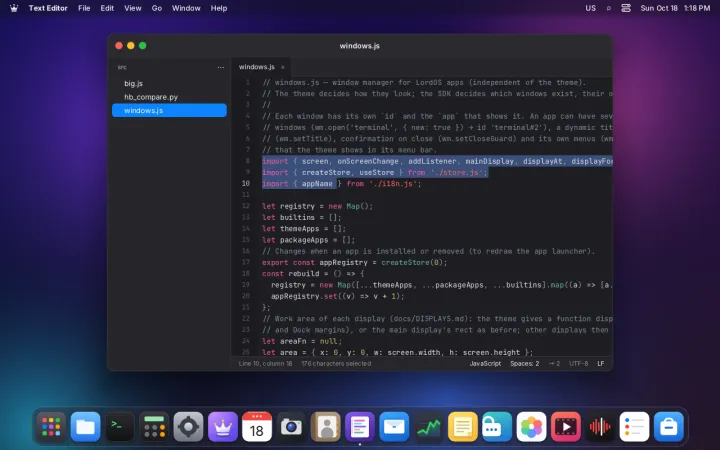Screen dimensions: 720x450
Task: Open the src sidebar three-dot menu
Action: (x=221, y=67)
